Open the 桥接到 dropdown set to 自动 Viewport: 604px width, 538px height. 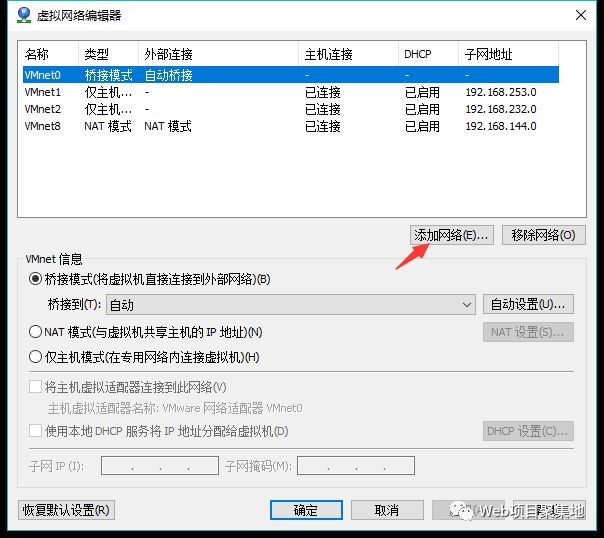291,305
